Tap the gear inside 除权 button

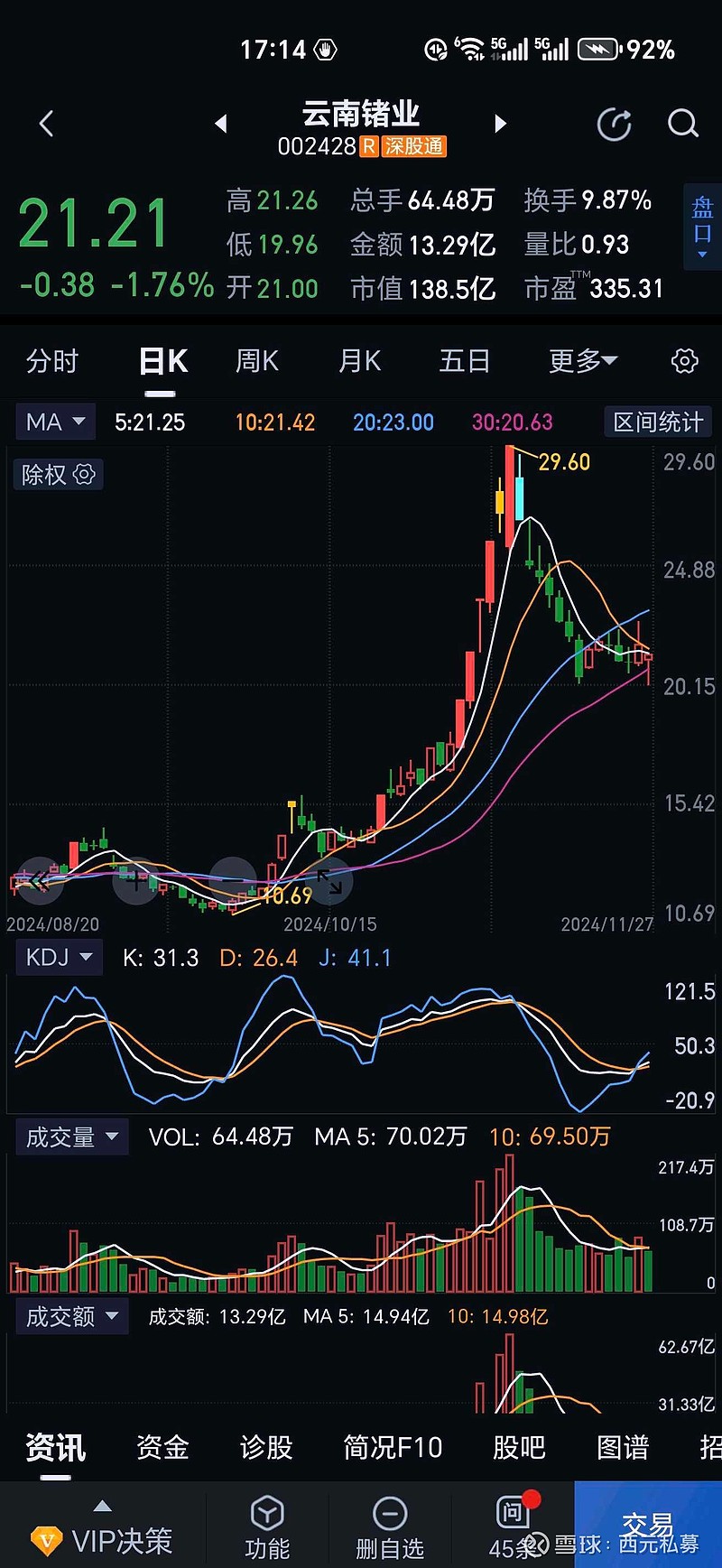click(x=84, y=474)
